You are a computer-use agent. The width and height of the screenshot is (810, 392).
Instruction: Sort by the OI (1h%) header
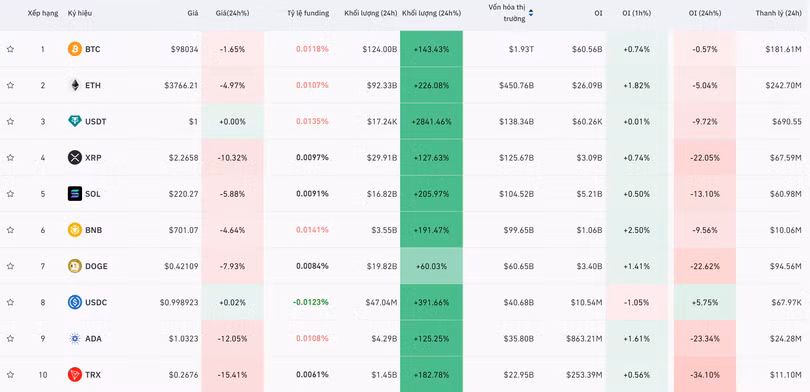tap(636, 13)
